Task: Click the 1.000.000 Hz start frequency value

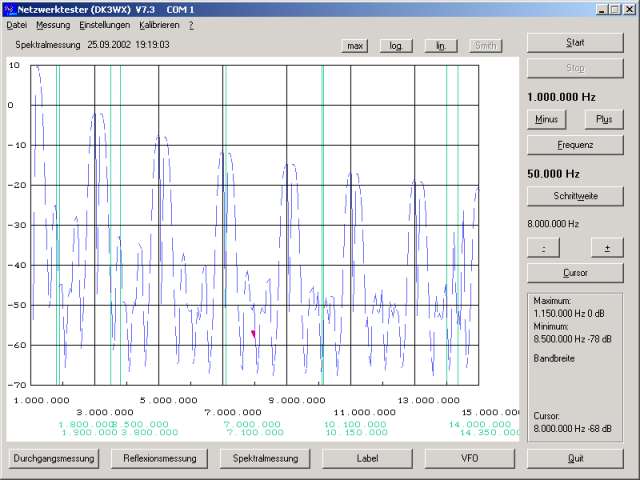Action: (561, 97)
